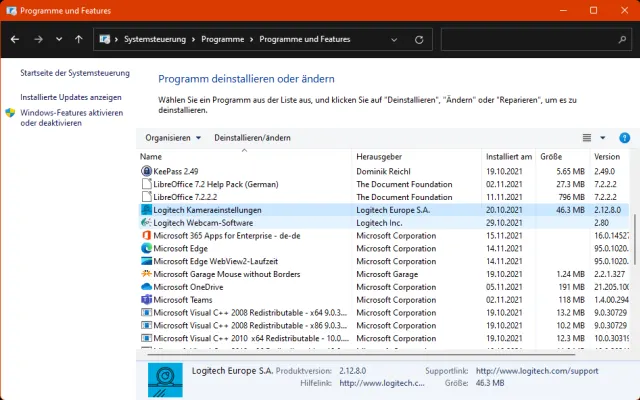Sort by the Größe column header
Viewport: 640px width, 400px height.
coord(562,157)
